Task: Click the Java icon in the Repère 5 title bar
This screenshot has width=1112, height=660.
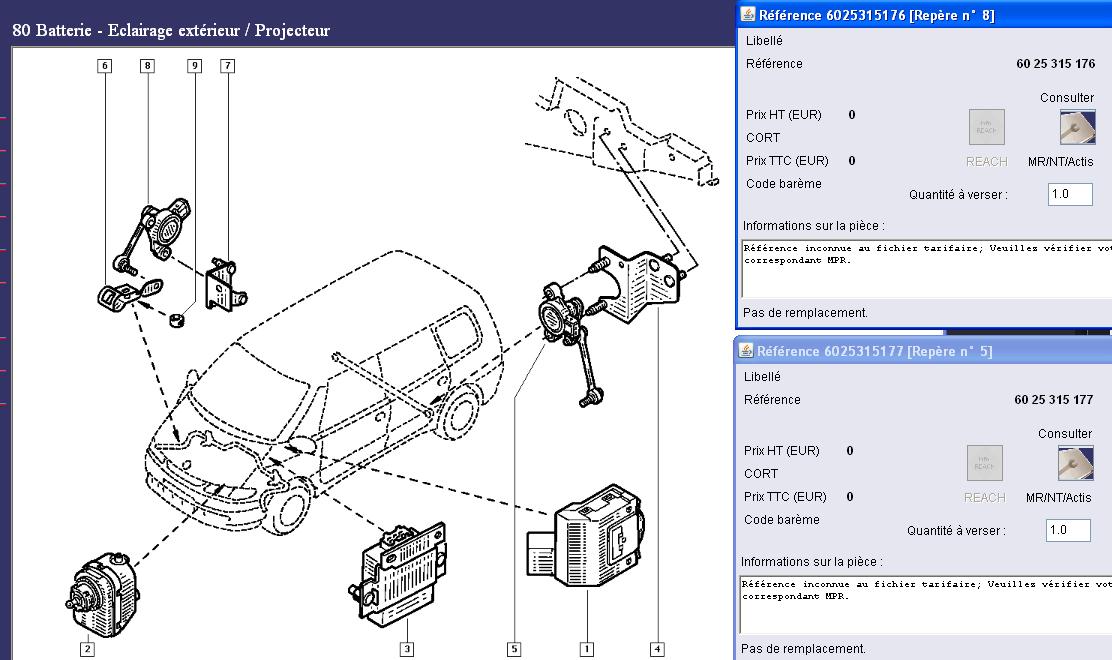Action: point(745,351)
